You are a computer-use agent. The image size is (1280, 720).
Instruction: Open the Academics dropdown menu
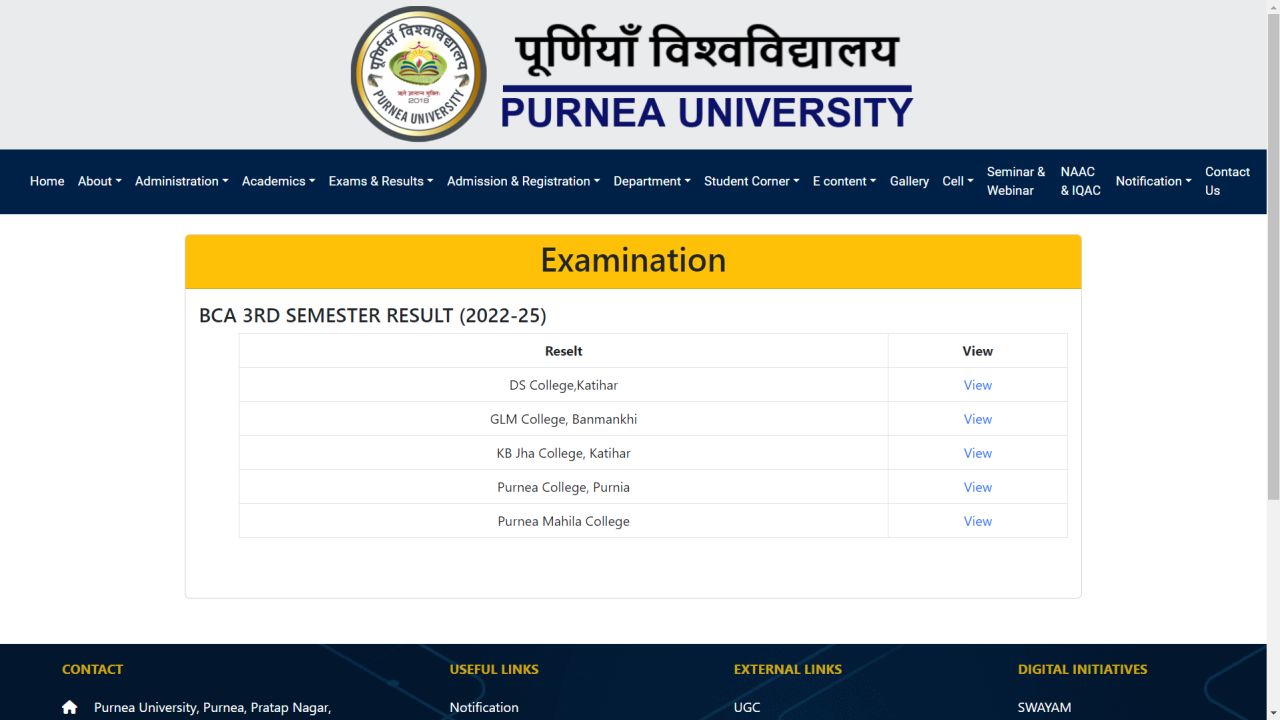point(279,181)
